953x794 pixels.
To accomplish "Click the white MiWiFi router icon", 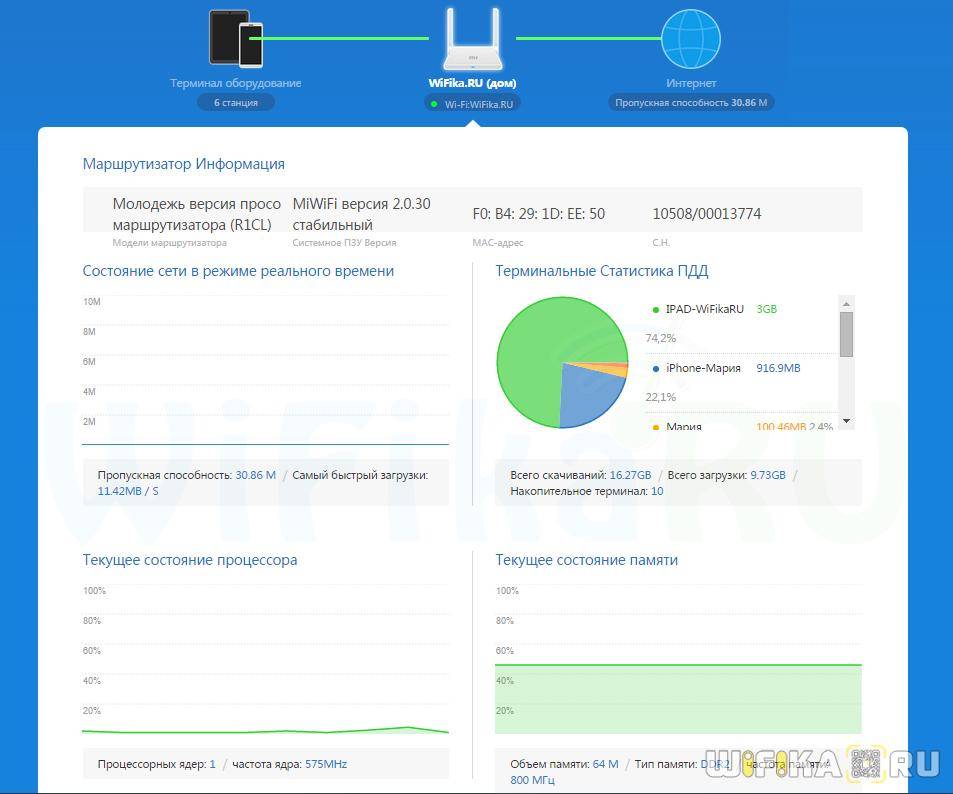I will (471, 40).
